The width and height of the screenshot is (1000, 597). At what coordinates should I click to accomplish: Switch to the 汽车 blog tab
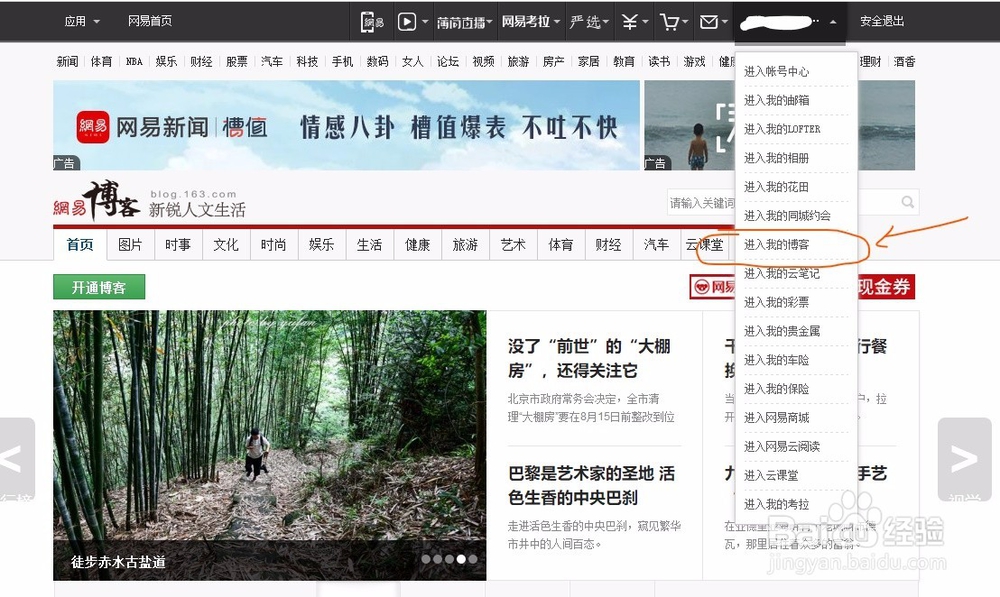pyautogui.click(x=656, y=245)
